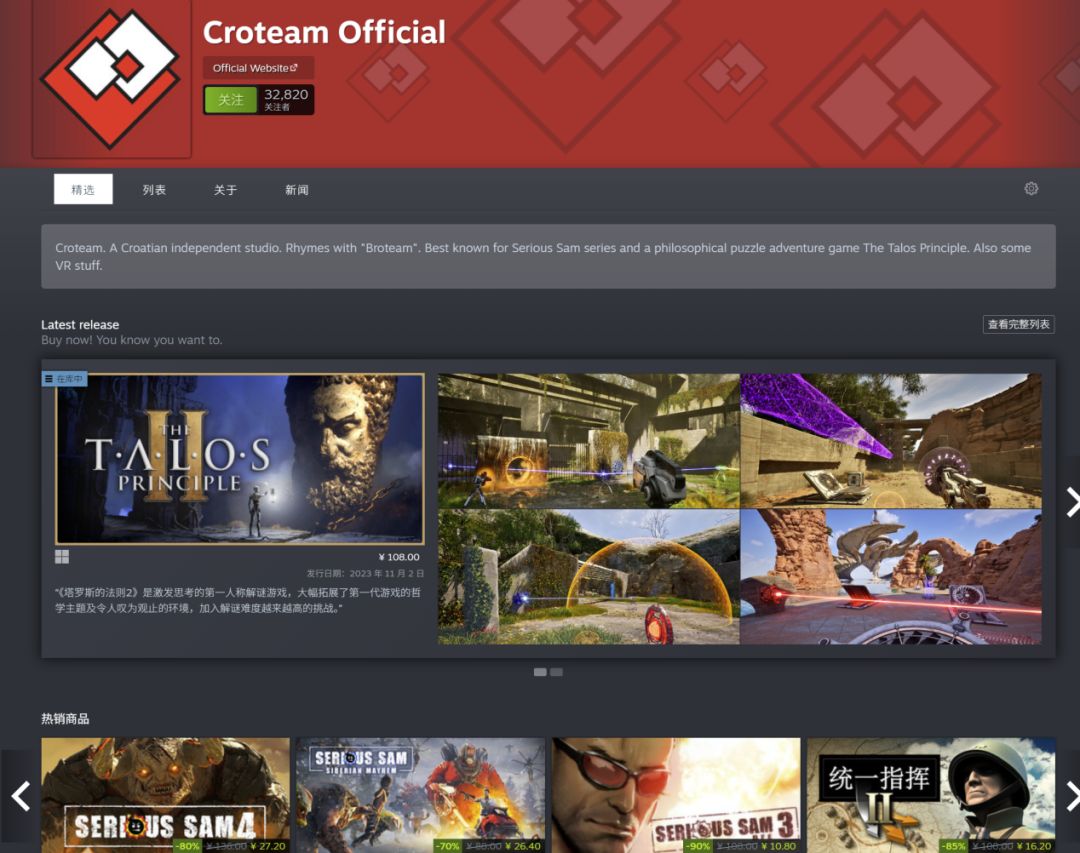Click the -85% discount on 统一指挥 II

[954, 846]
